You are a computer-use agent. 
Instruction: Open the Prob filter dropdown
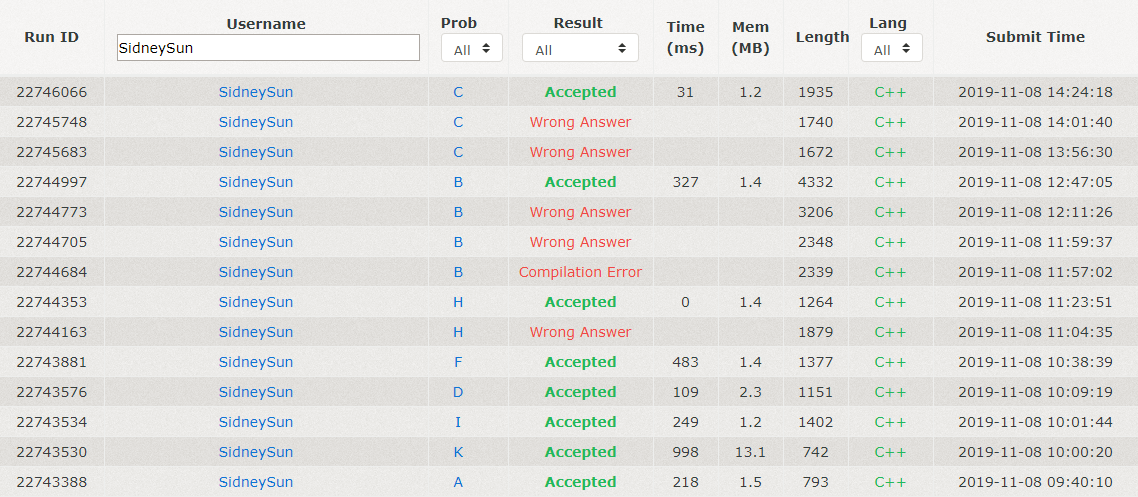tap(472, 48)
